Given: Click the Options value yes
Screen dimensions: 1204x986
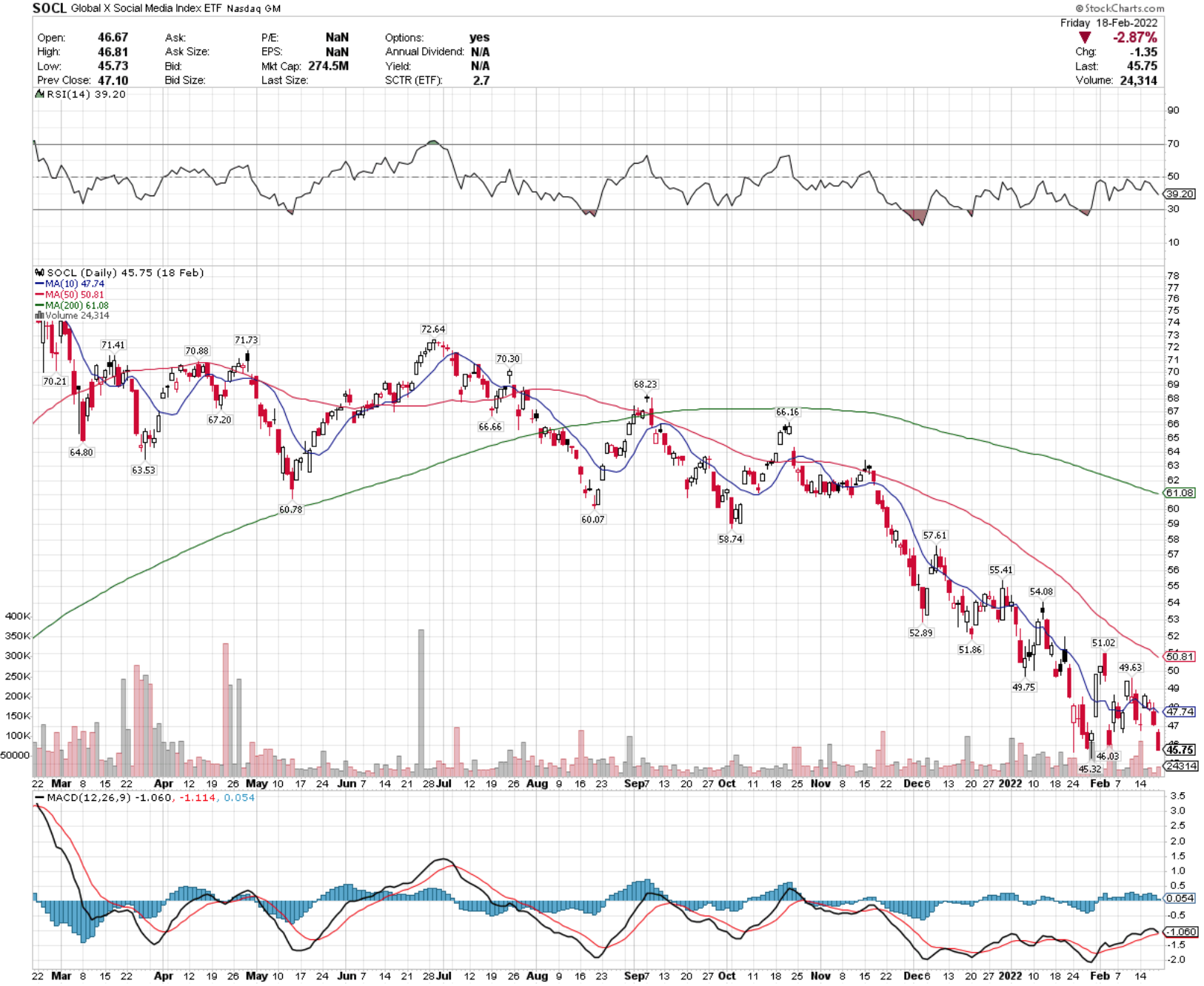Looking at the screenshot, I should (480, 37).
